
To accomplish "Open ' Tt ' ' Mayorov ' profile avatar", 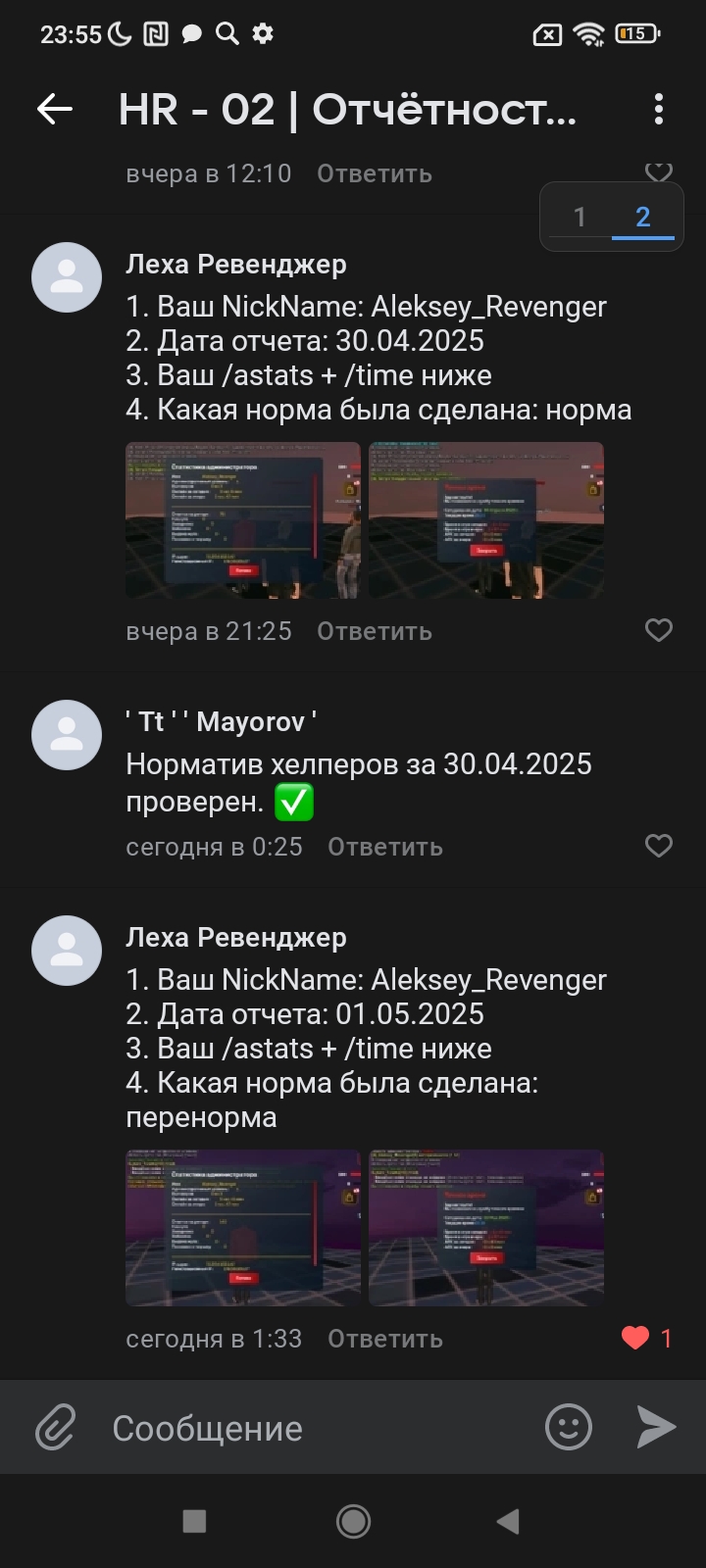I will coord(67,735).
